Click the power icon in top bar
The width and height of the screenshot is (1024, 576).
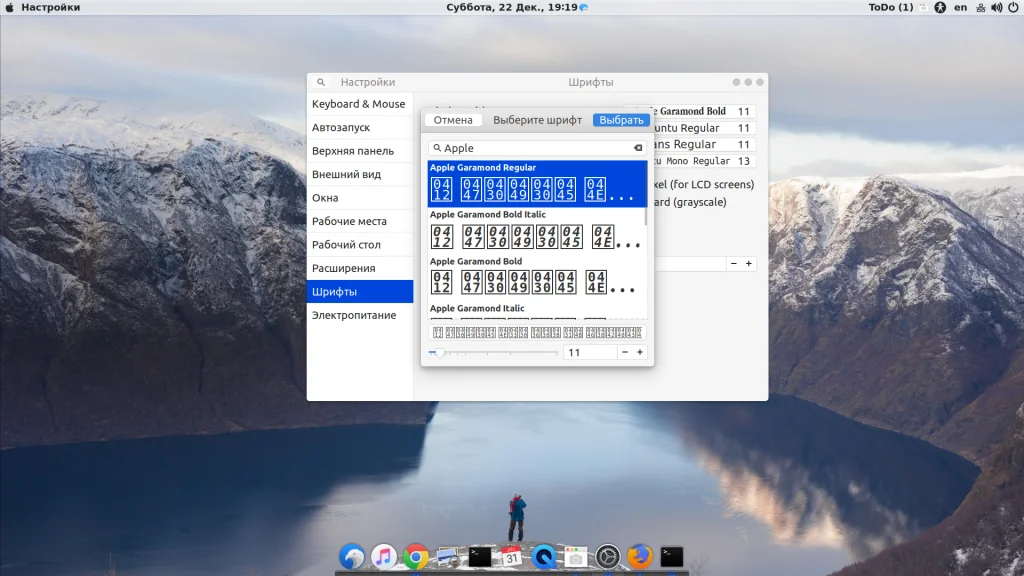click(1014, 7)
